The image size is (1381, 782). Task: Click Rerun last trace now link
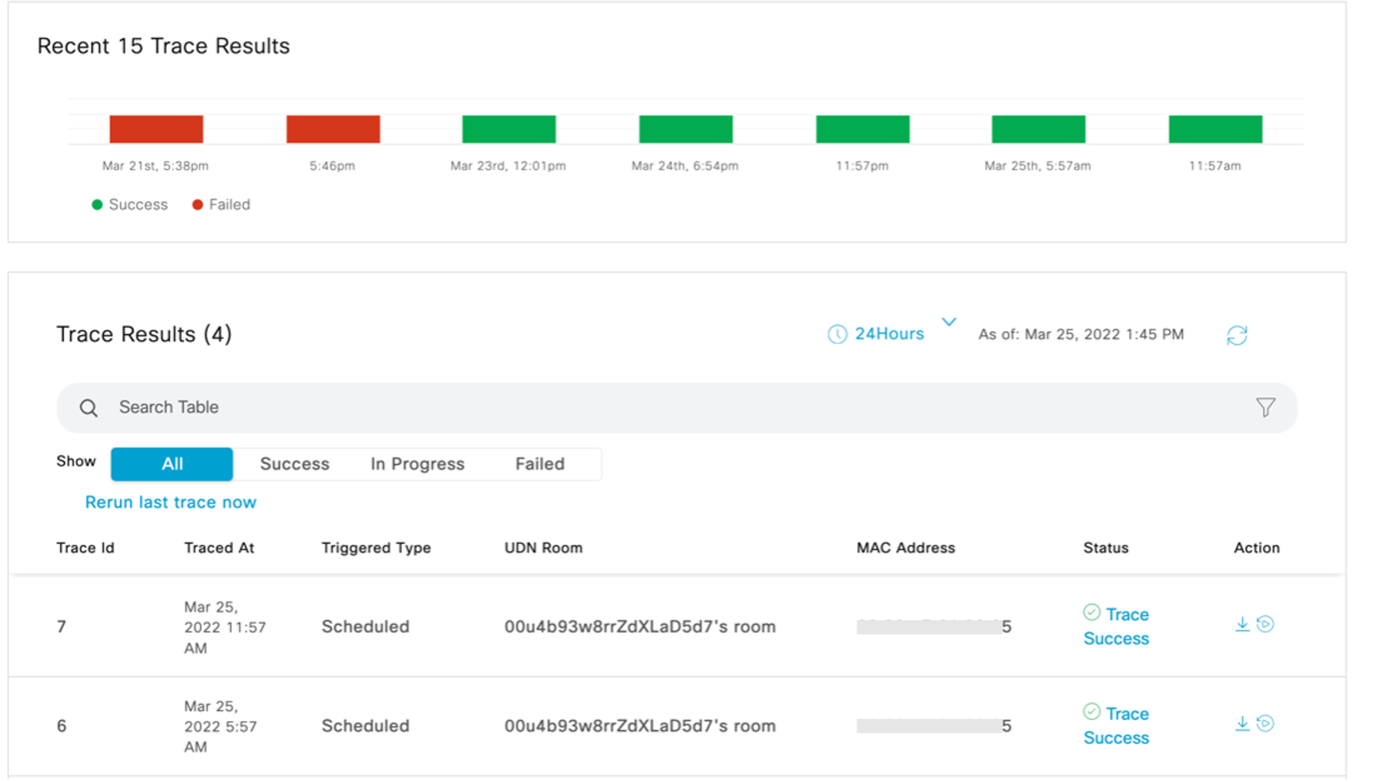(x=171, y=502)
